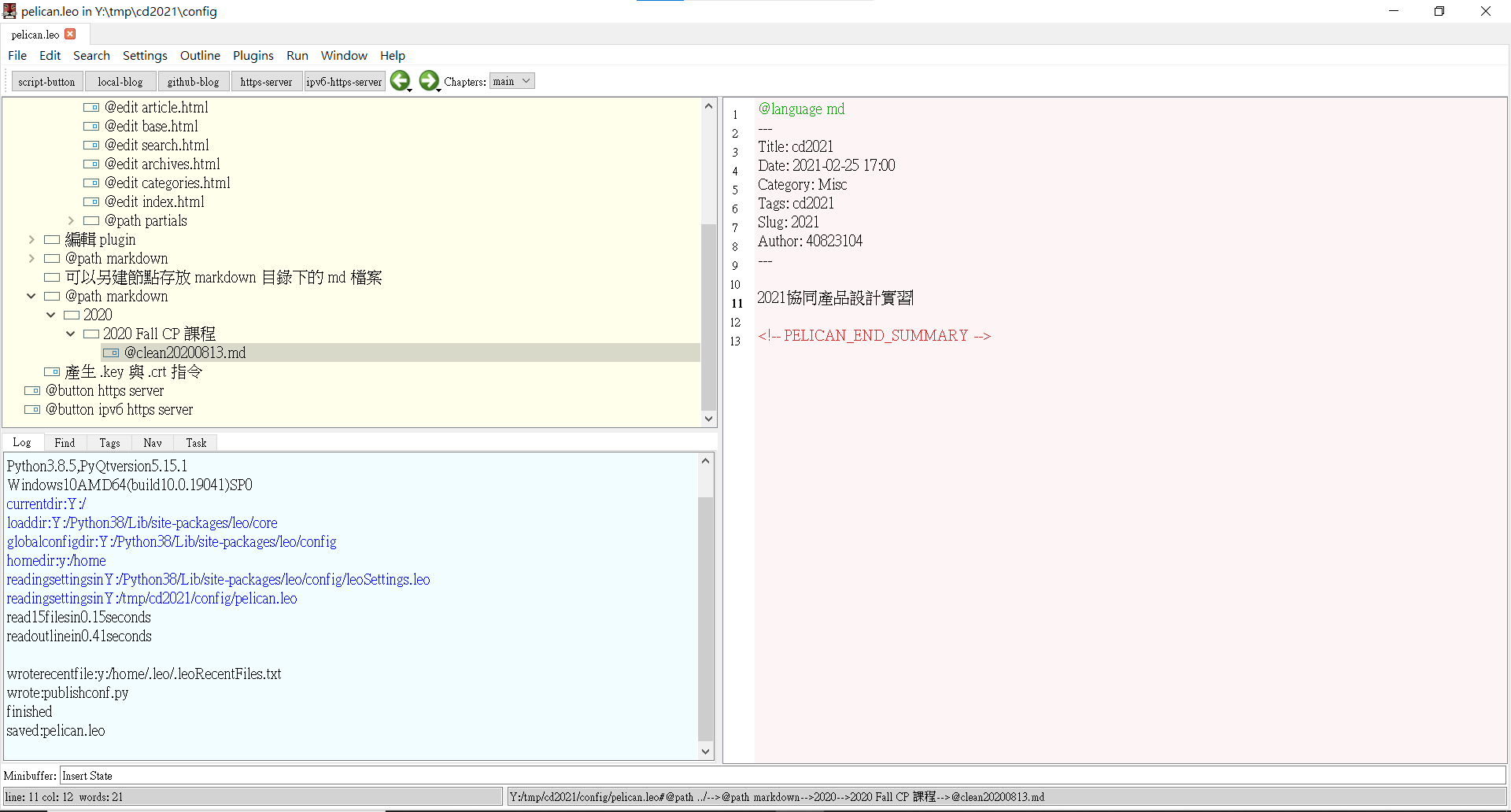Click node icon beside @edit search.html
The image size is (1511, 812).
91,145
